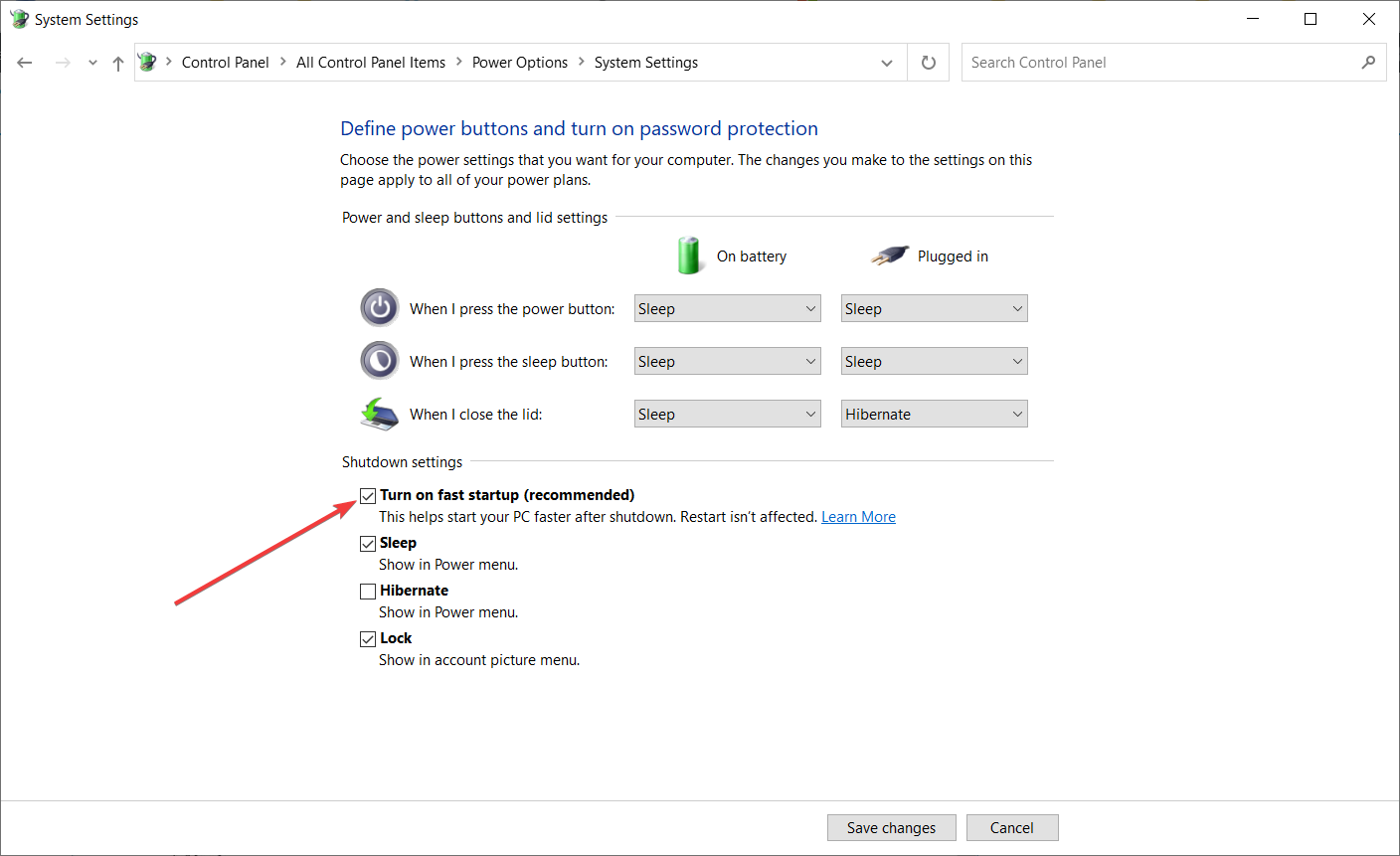This screenshot has height=856, width=1400.
Task: Click the search magnifier icon
Action: click(1368, 62)
